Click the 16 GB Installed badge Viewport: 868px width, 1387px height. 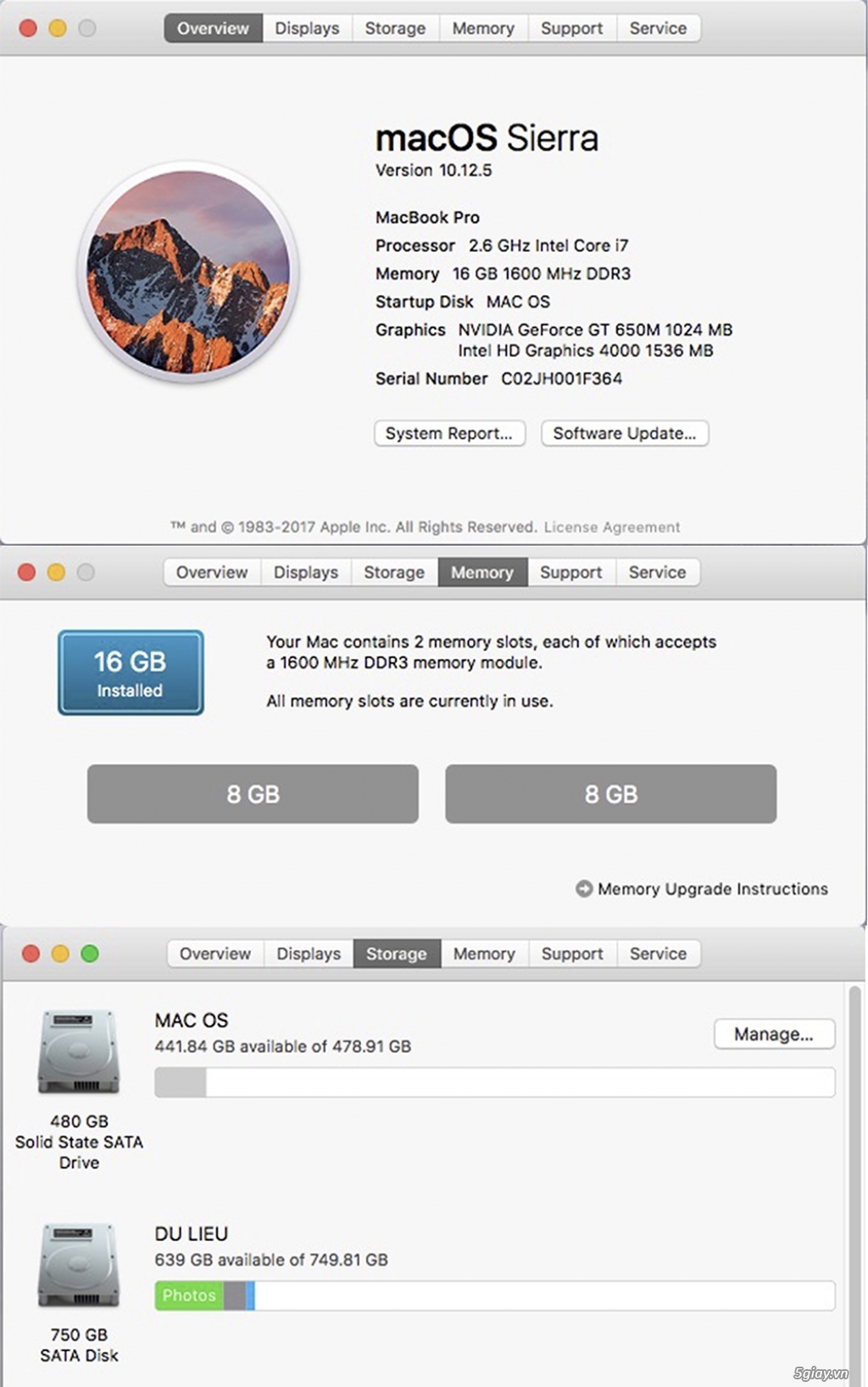[131, 673]
